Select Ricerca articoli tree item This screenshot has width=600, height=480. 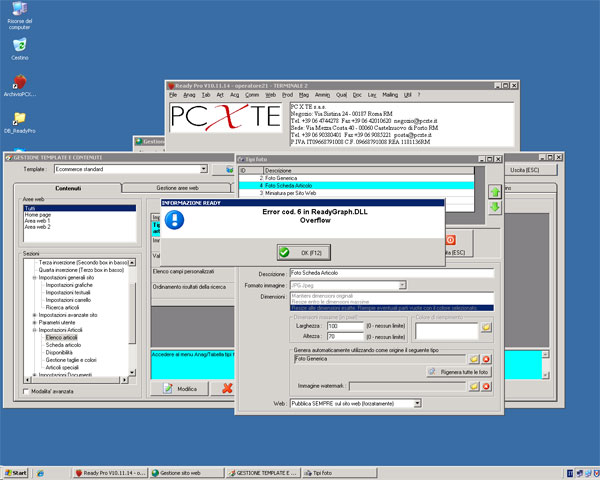(62, 308)
